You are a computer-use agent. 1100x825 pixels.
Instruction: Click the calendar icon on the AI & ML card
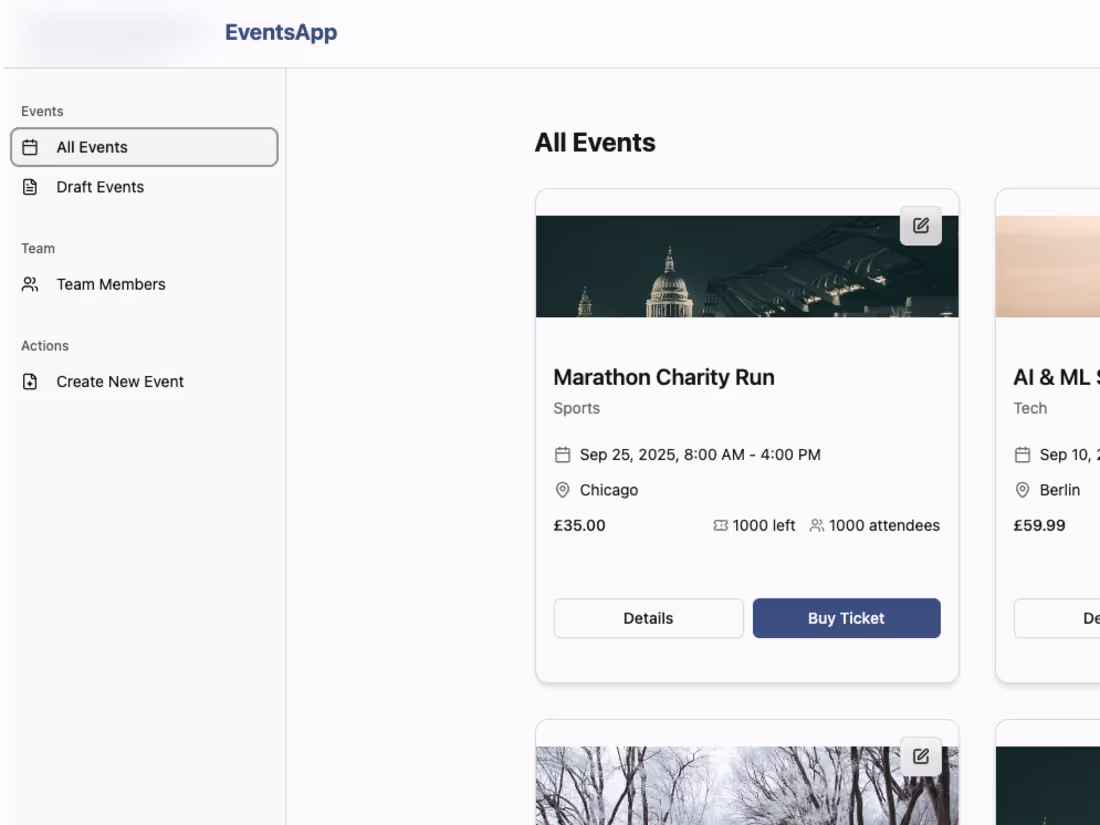pos(1022,454)
